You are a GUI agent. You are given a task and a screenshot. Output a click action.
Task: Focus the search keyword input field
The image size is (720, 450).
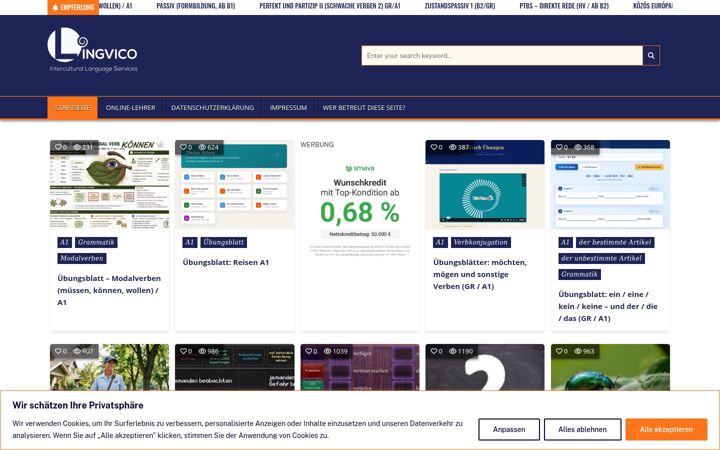pyautogui.click(x=502, y=56)
